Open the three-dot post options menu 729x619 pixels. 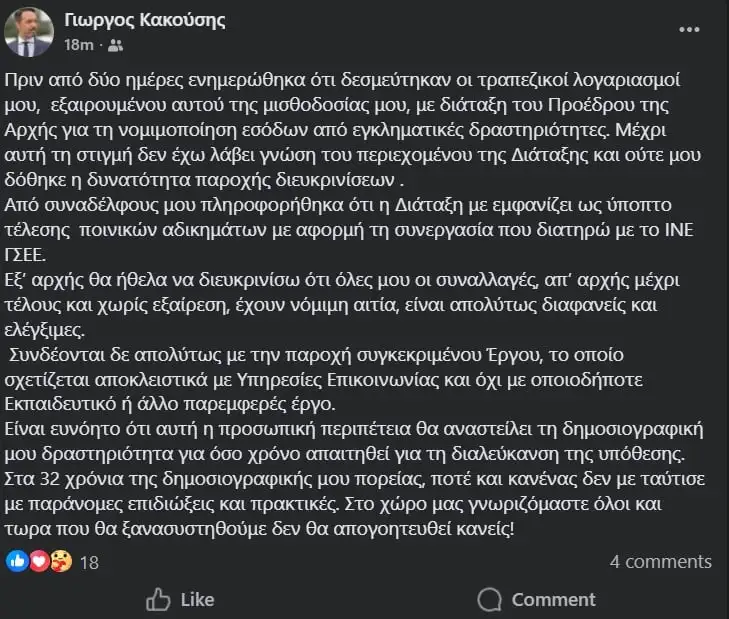690,29
